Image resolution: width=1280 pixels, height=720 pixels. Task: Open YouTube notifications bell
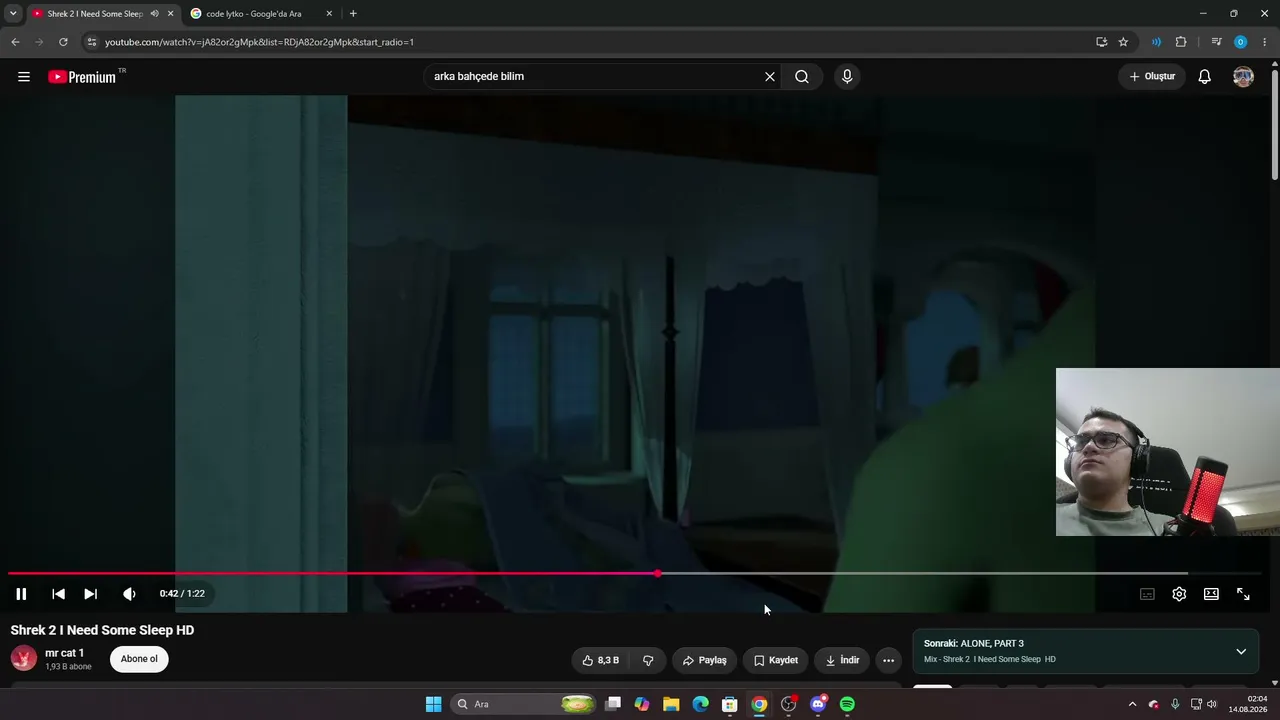pyautogui.click(x=1205, y=77)
